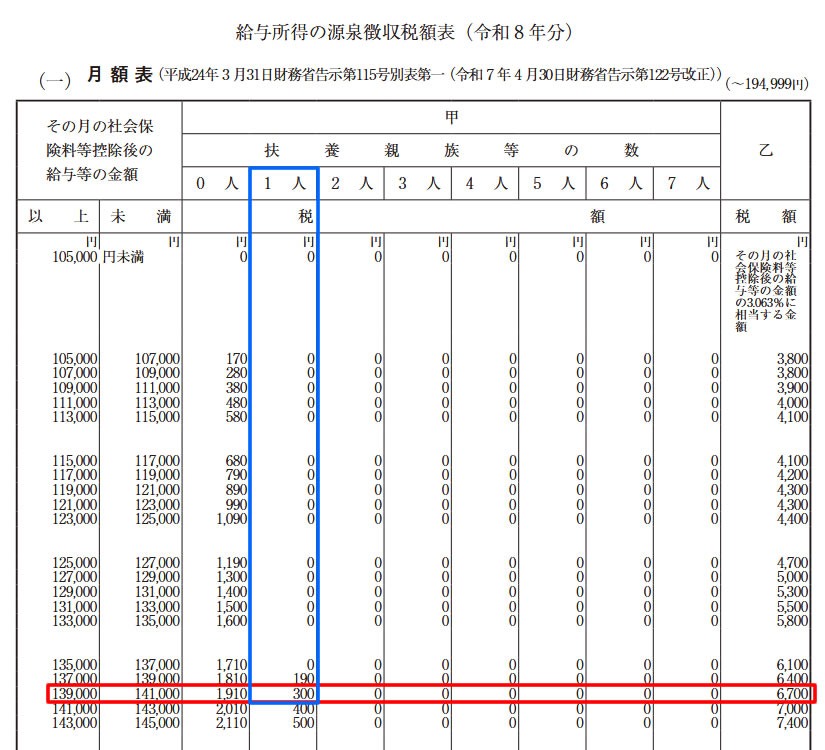Viewport: 825px width, 750px height.
Task: Click the 7,400 value in 乙 column
Action: click(x=791, y=723)
